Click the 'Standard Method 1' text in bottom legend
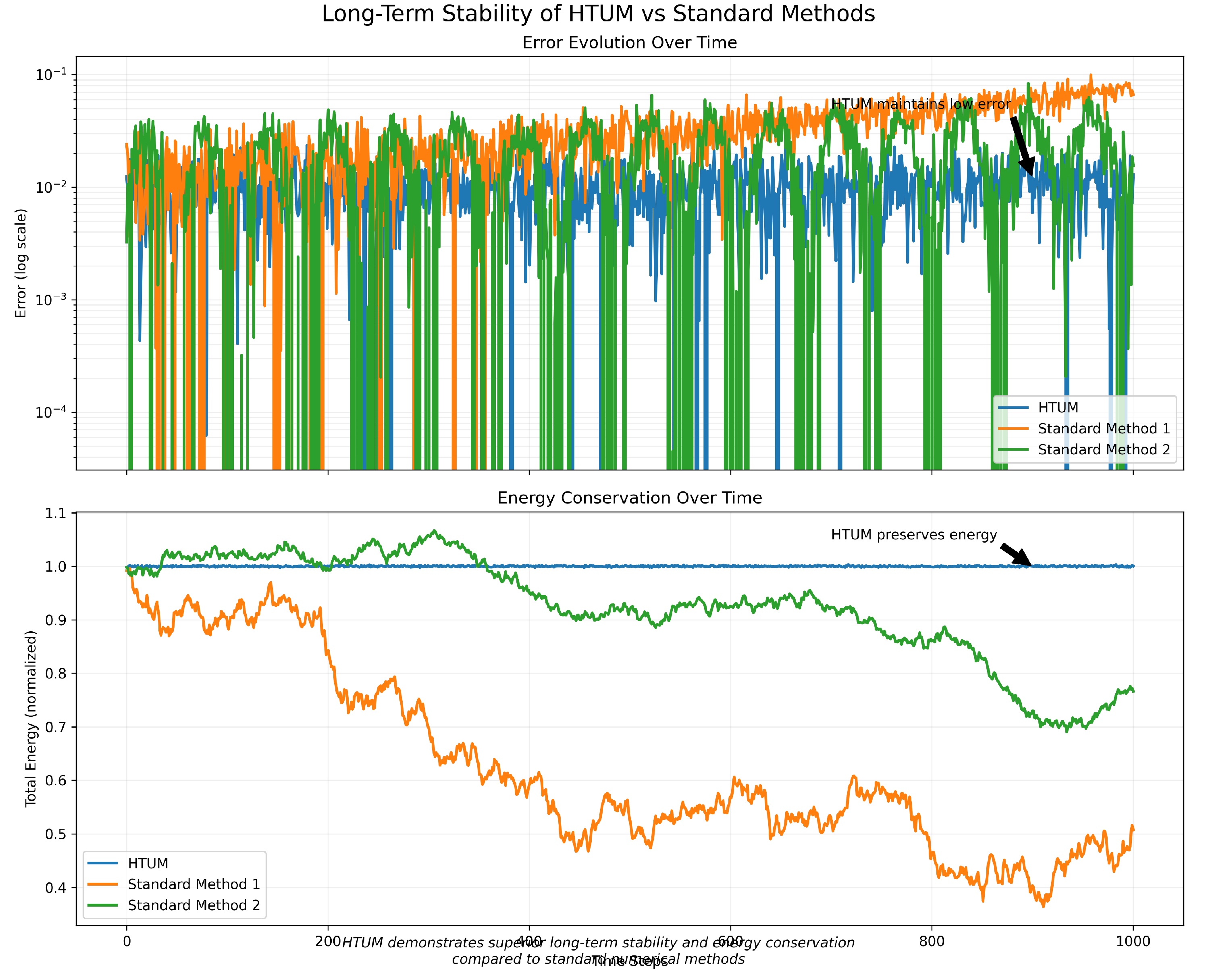1206x980 pixels. coord(193,884)
